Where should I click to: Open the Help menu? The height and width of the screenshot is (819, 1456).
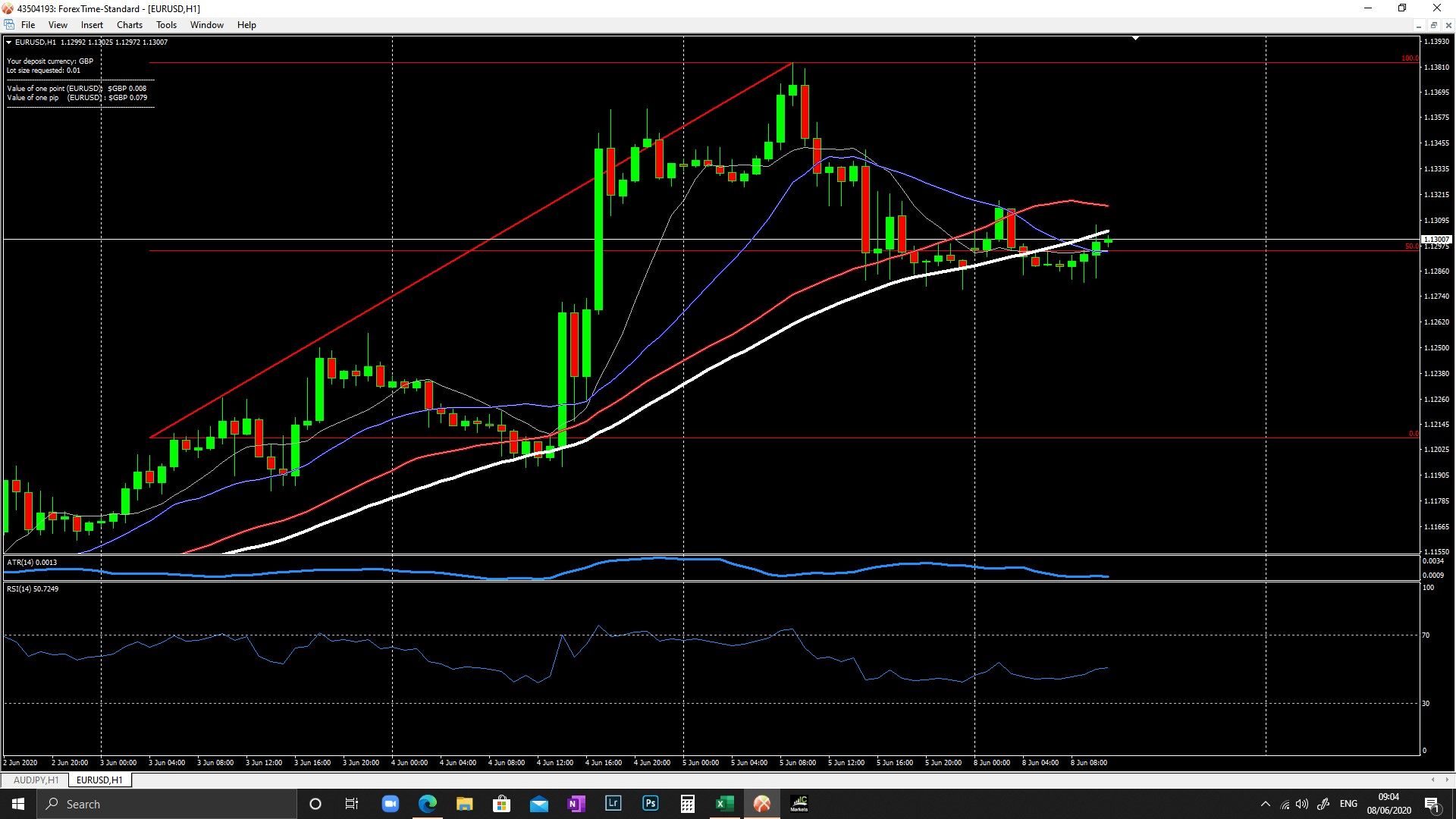[246, 24]
